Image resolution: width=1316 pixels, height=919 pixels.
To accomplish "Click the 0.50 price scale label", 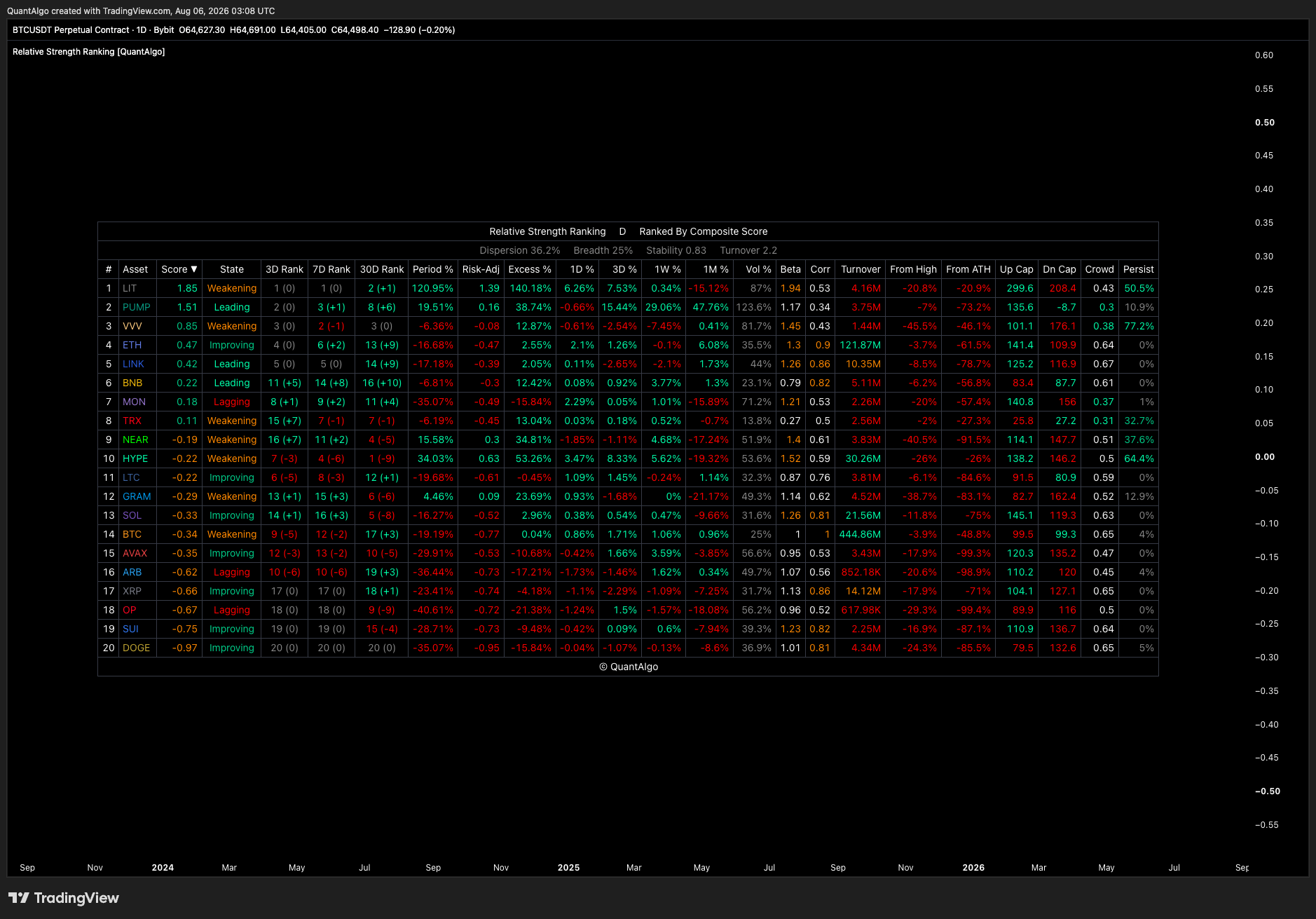I will coord(1265,123).
